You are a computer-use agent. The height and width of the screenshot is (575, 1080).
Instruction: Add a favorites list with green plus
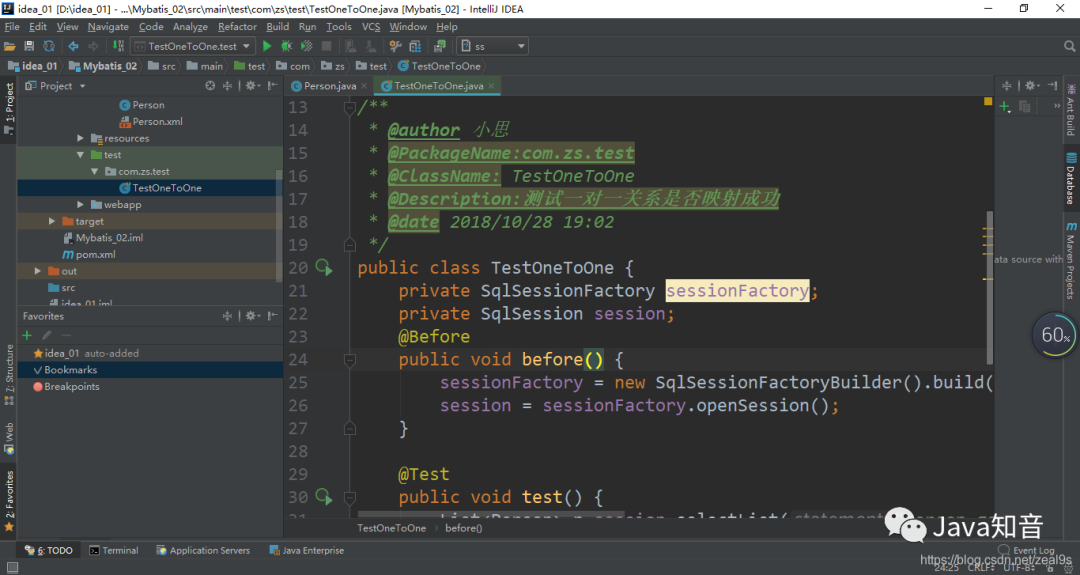pos(27,335)
